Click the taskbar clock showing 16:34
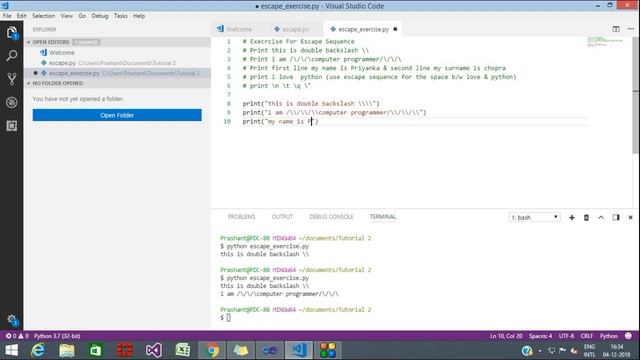This screenshot has height=360, width=640. (x=616, y=347)
